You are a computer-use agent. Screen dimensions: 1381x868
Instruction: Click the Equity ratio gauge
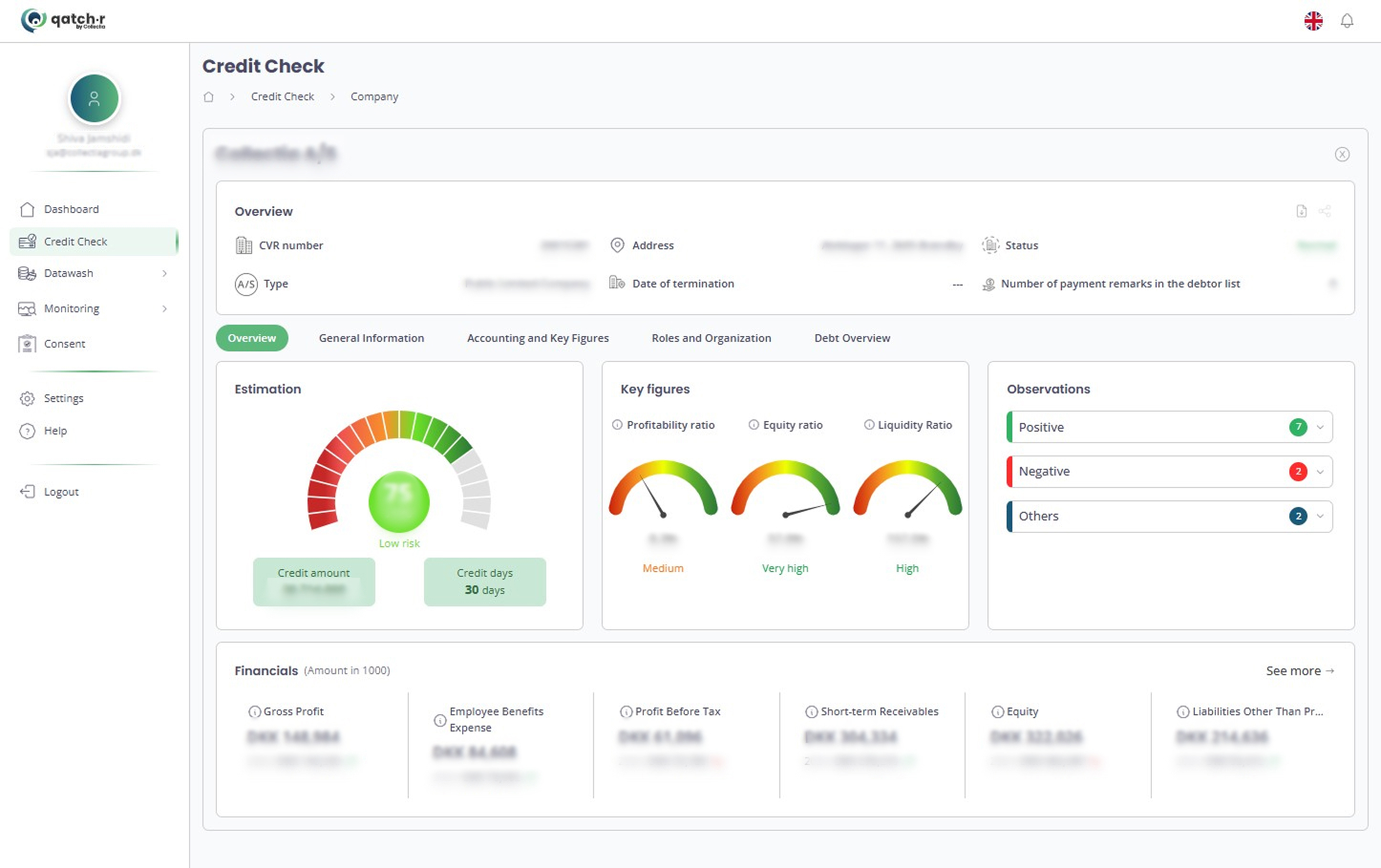click(x=785, y=489)
